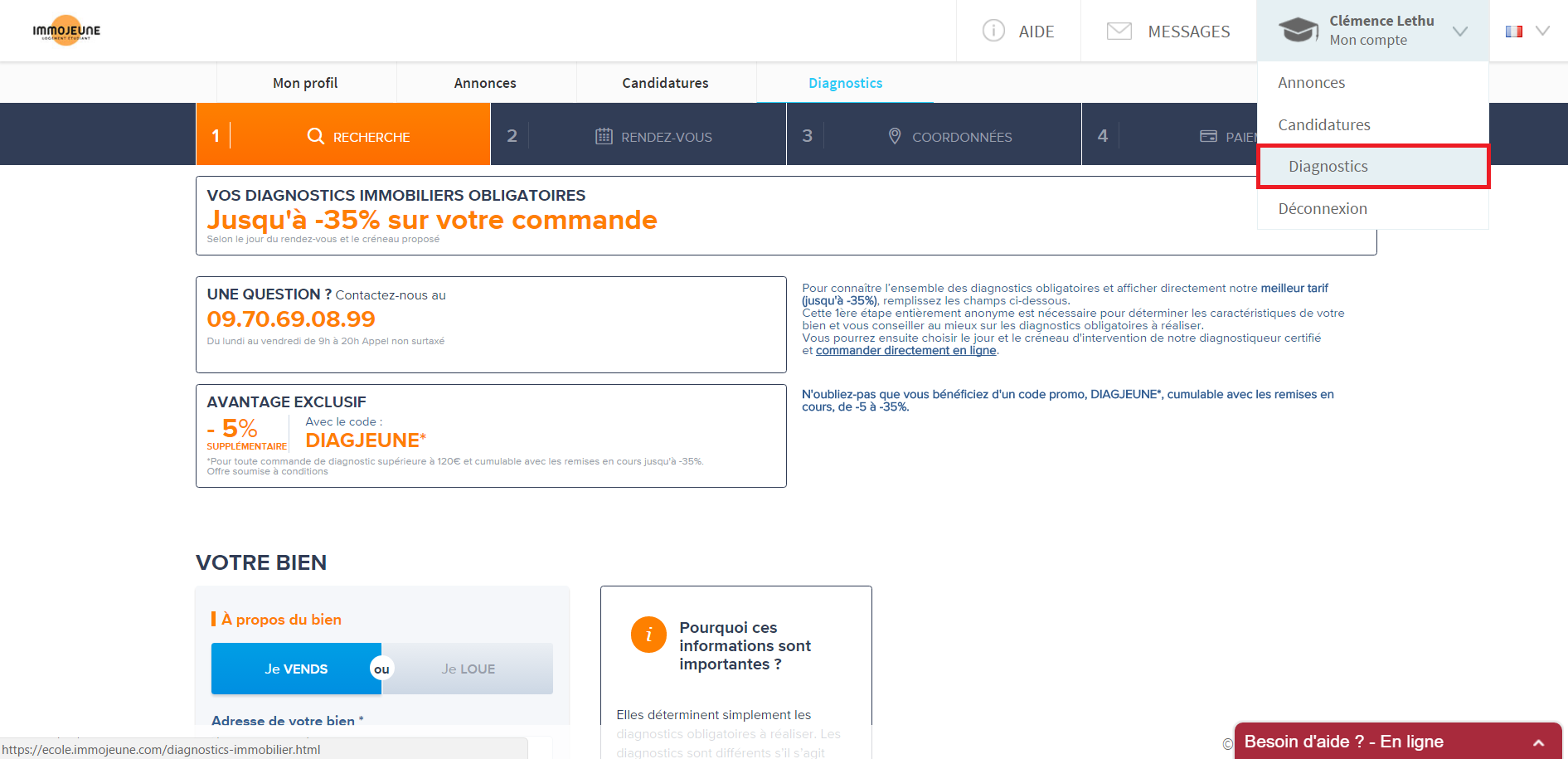Click the À propos du bien heading
This screenshot has height=759, width=1568.
281,620
